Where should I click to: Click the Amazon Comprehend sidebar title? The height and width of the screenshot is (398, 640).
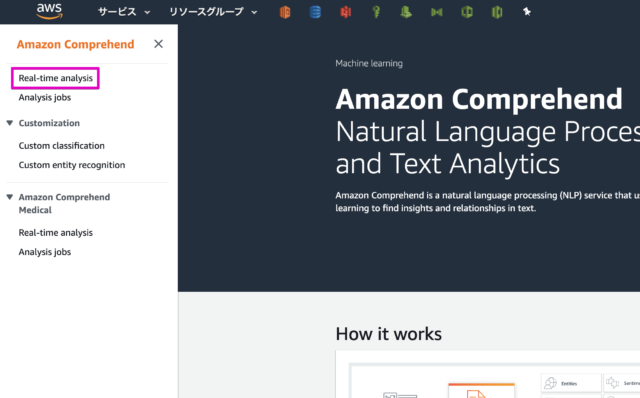(76, 44)
